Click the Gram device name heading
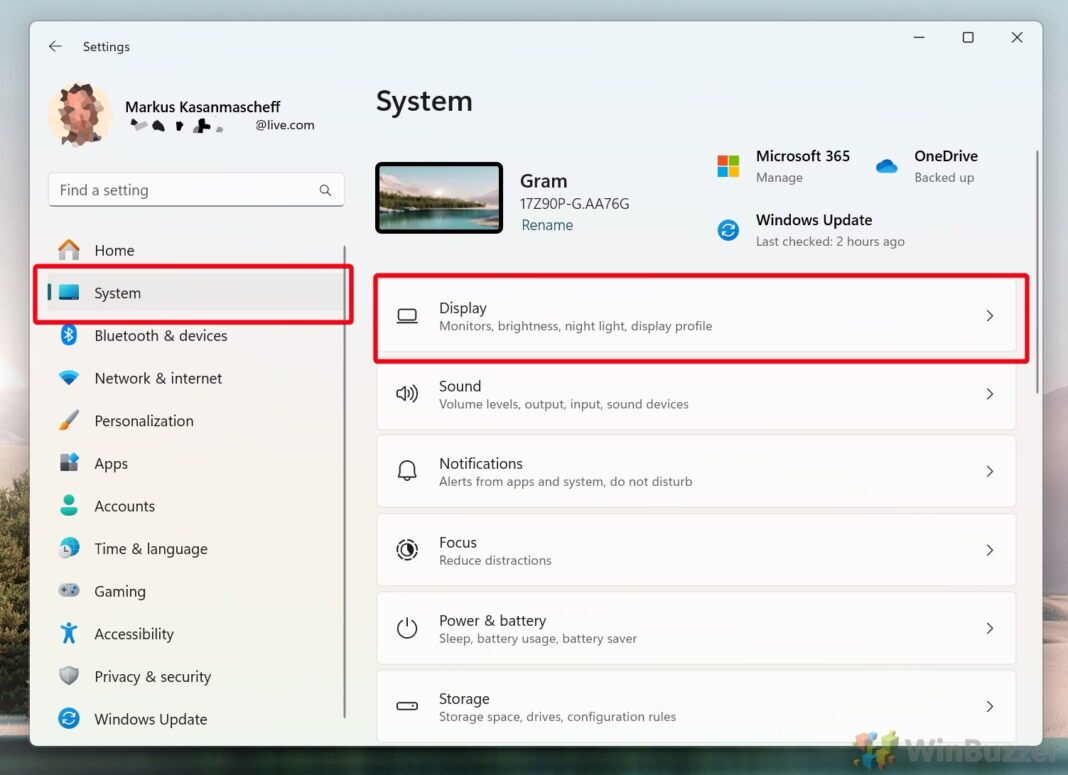 click(544, 181)
